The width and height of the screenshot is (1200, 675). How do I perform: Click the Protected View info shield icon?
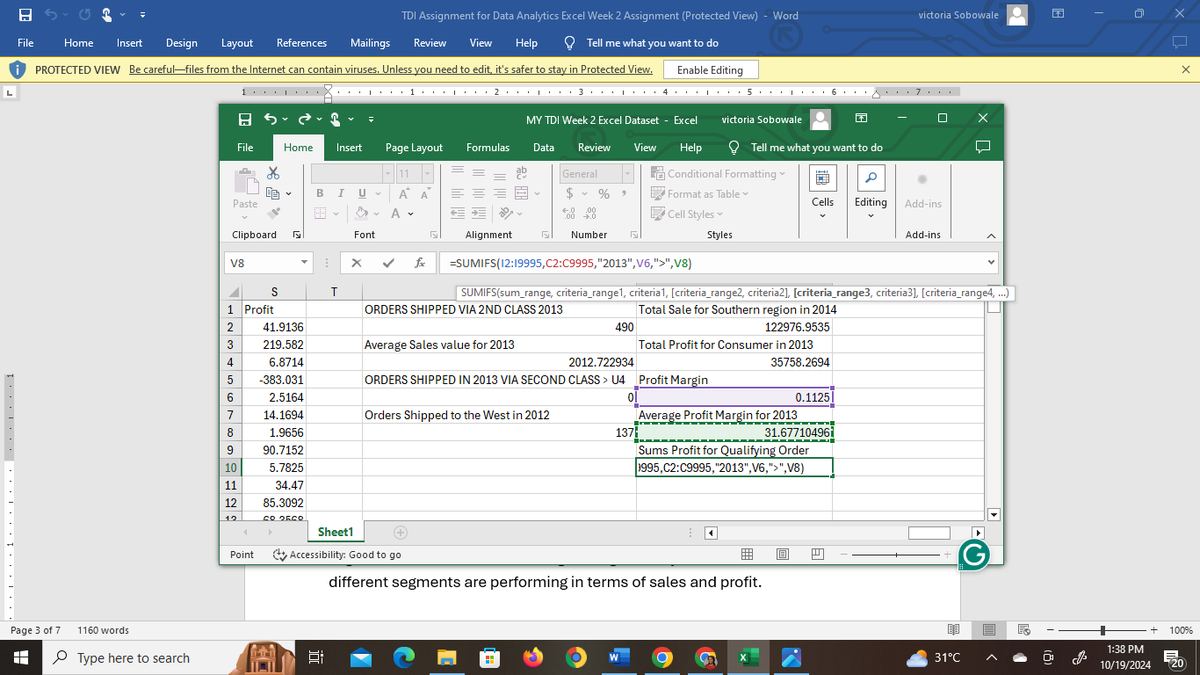[x=18, y=70]
